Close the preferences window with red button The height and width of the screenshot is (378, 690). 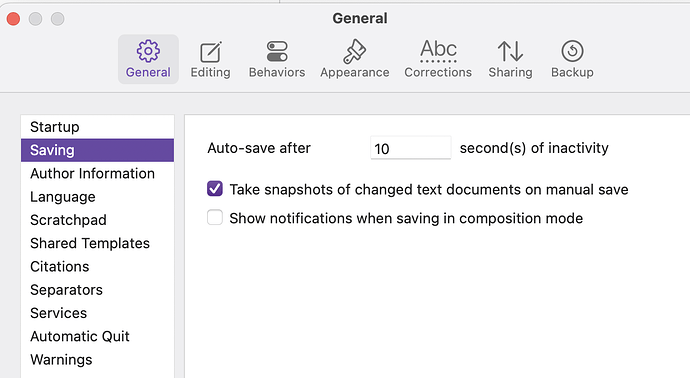[13, 18]
